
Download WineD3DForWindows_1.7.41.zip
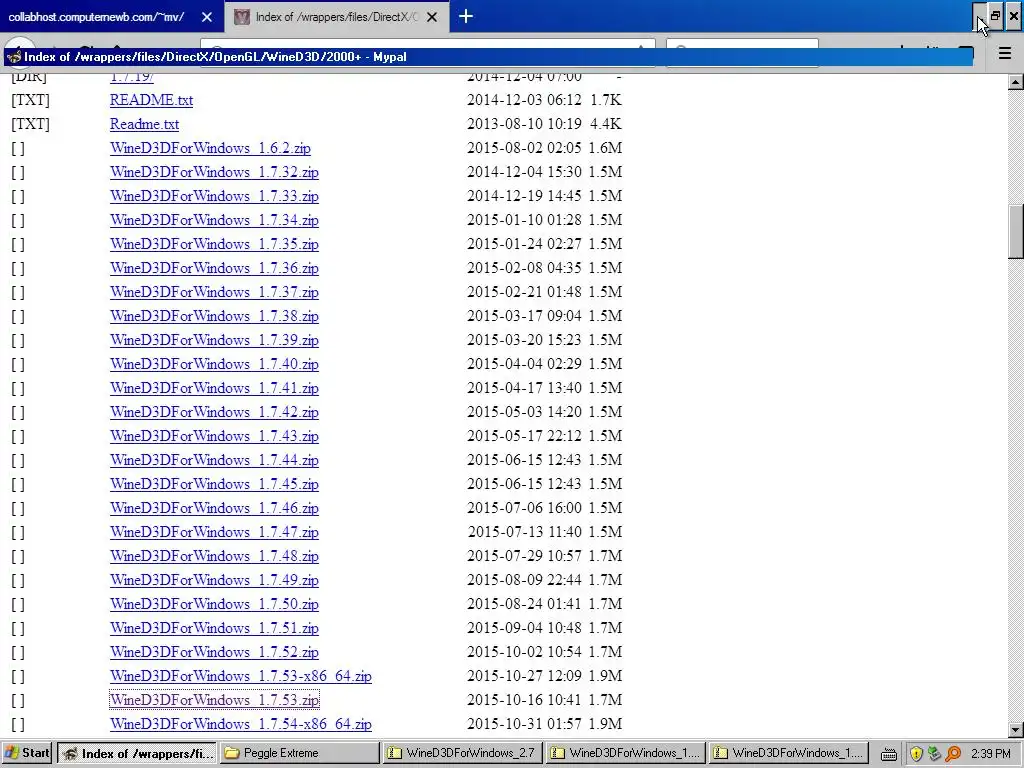214,388
